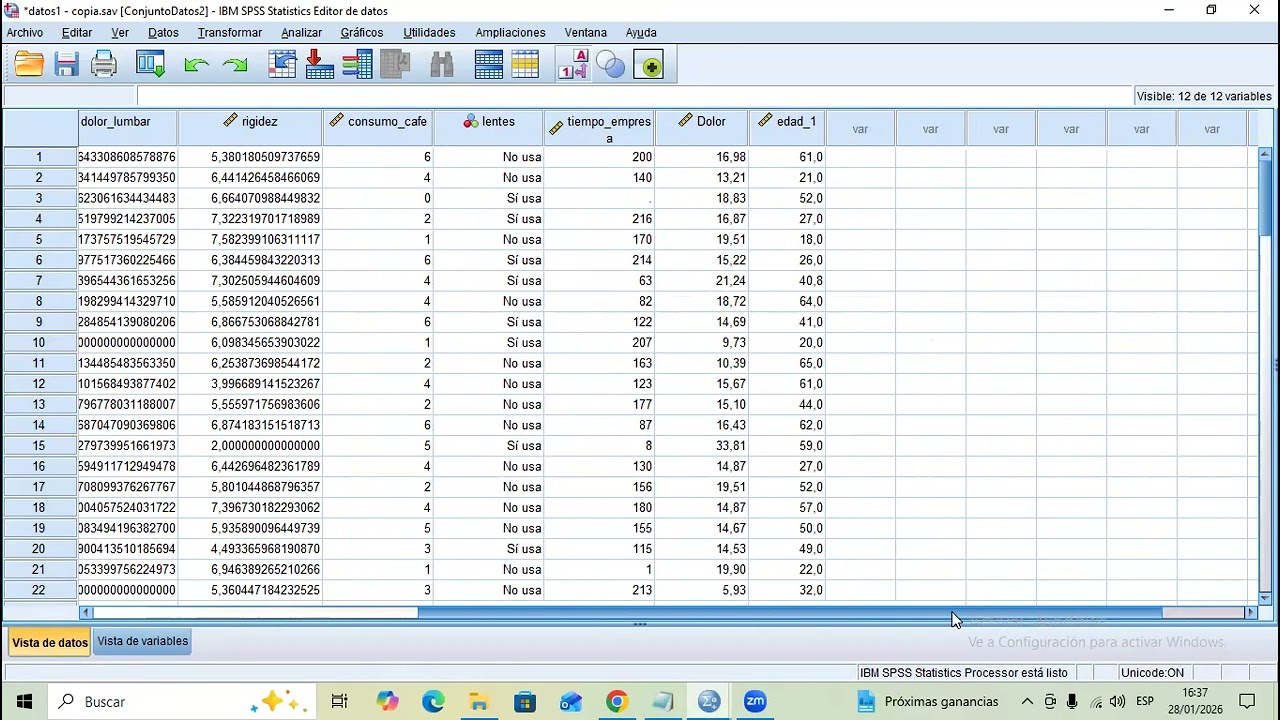Click the green Redo arrow
This screenshot has width=1280, height=720.
[x=235, y=66]
